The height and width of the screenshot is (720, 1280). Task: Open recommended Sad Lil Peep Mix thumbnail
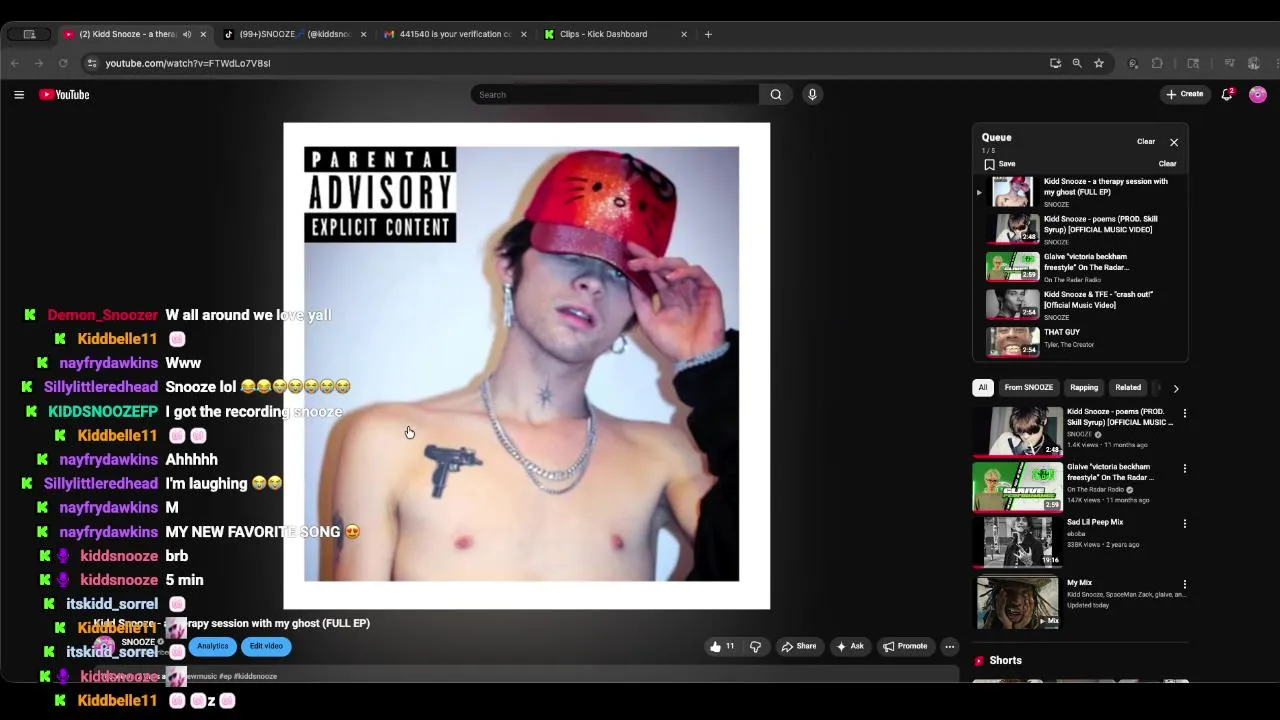pos(1017,543)
